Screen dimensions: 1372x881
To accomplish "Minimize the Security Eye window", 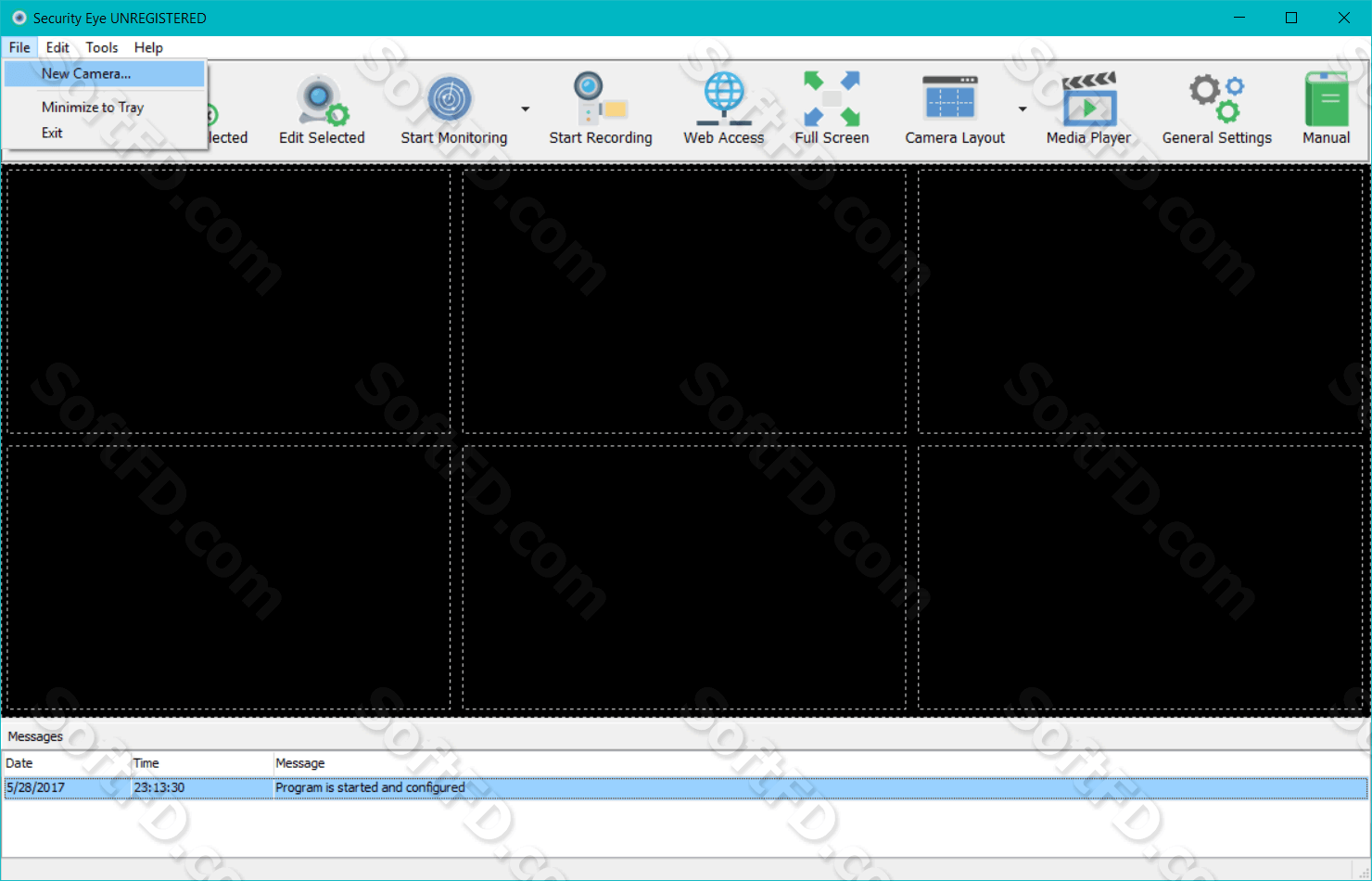I will [1239, 18].
